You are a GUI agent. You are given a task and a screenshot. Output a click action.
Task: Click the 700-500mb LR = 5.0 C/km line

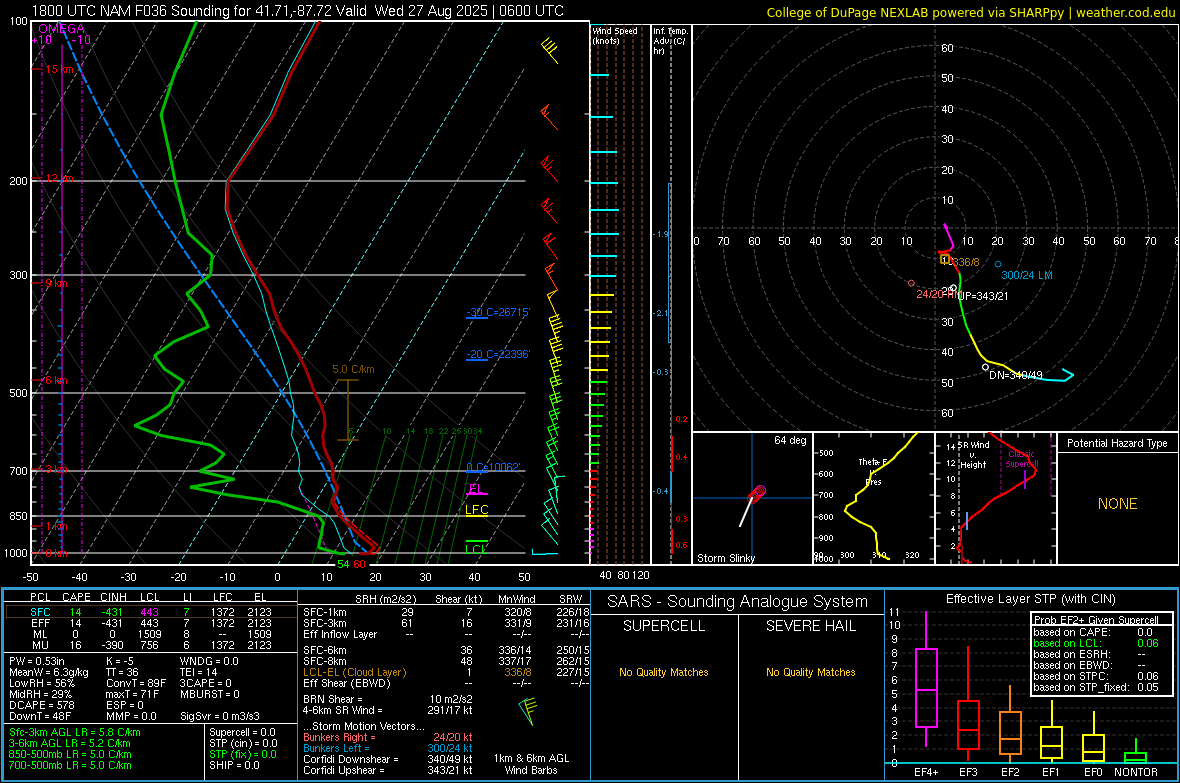pos(71,766)
